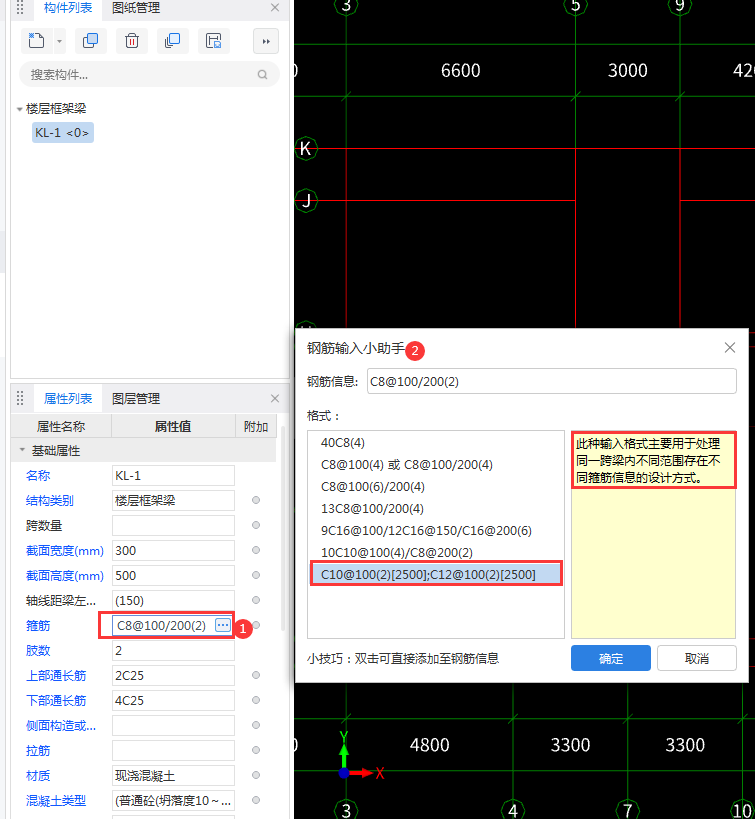Image resolution: width=755 pixels, height=819 pixels.
Task: Click the 结构类别 value 楼层框架梁
Action: tap(173, 501)
